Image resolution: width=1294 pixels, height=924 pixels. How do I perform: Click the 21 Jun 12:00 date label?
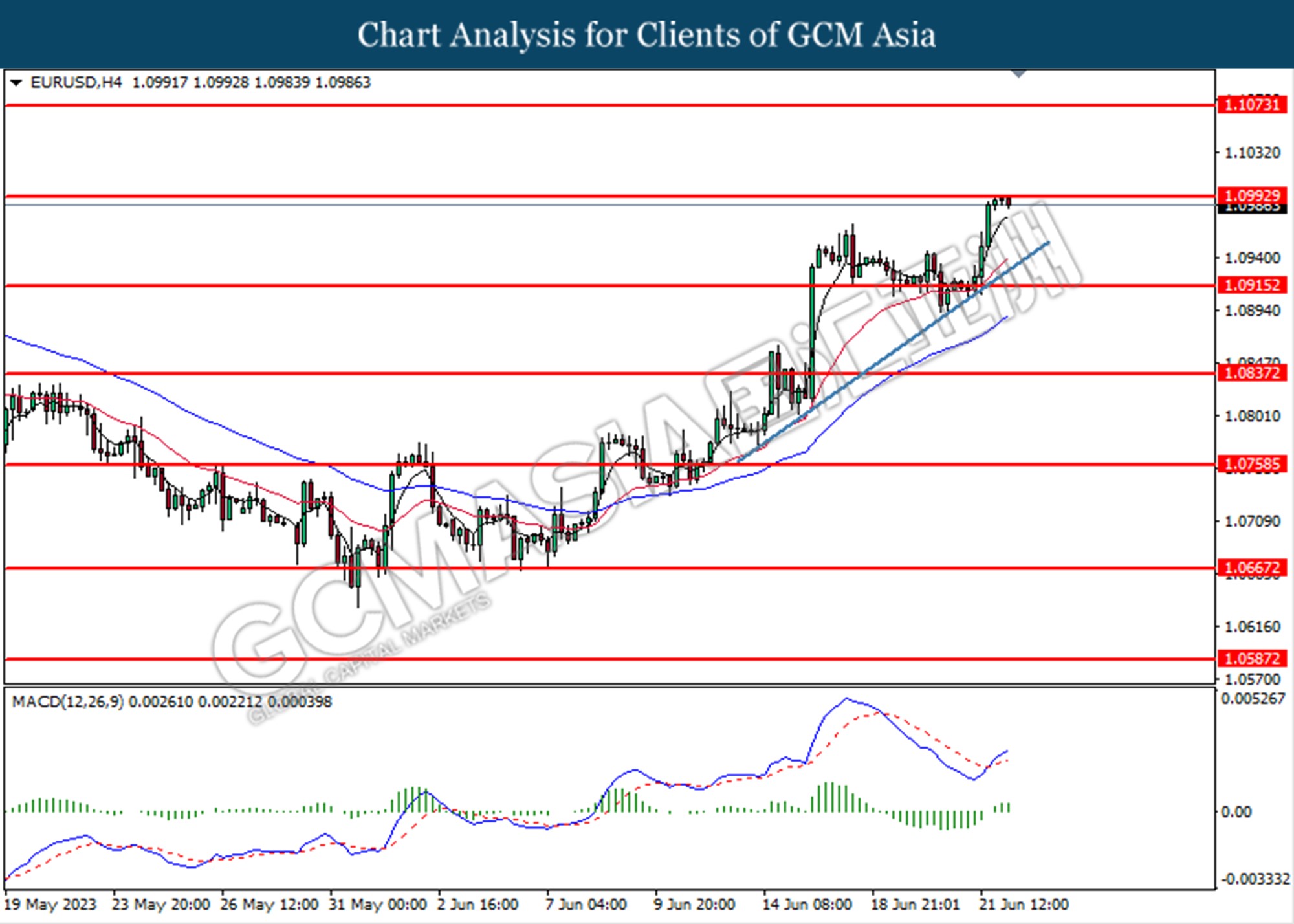point(1024,904)
